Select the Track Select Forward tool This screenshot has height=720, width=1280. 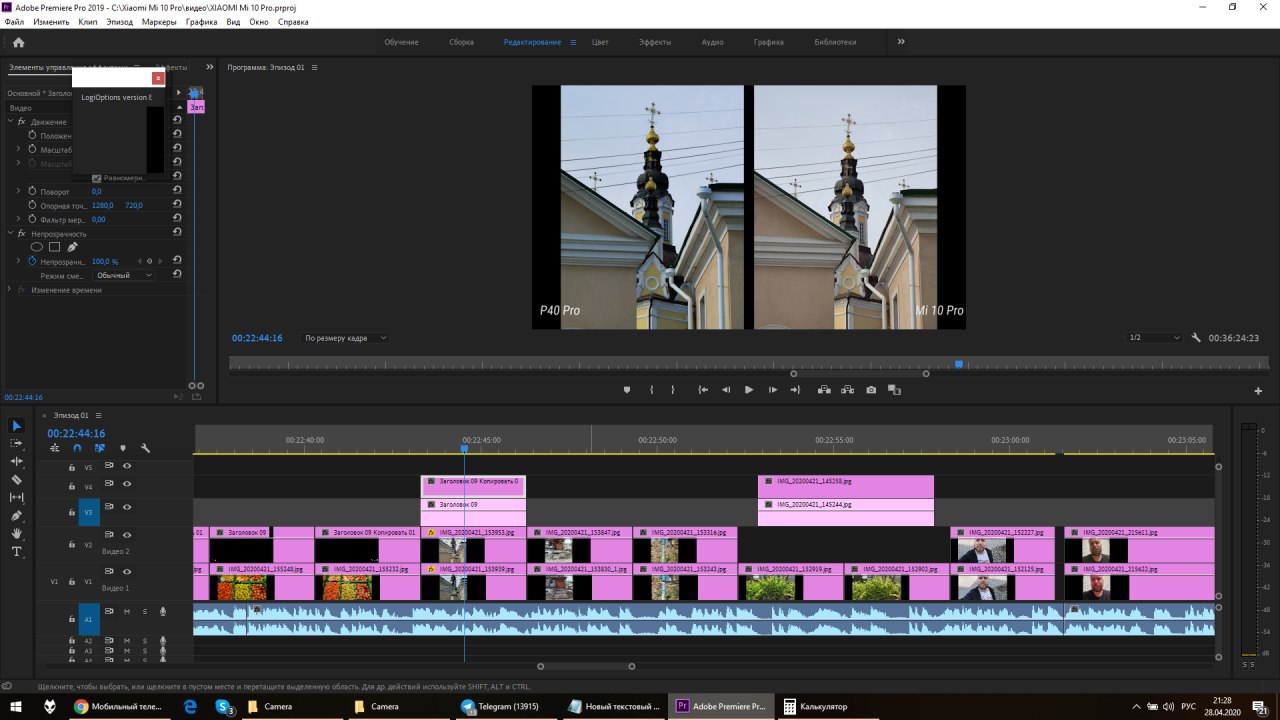point(16,443)
